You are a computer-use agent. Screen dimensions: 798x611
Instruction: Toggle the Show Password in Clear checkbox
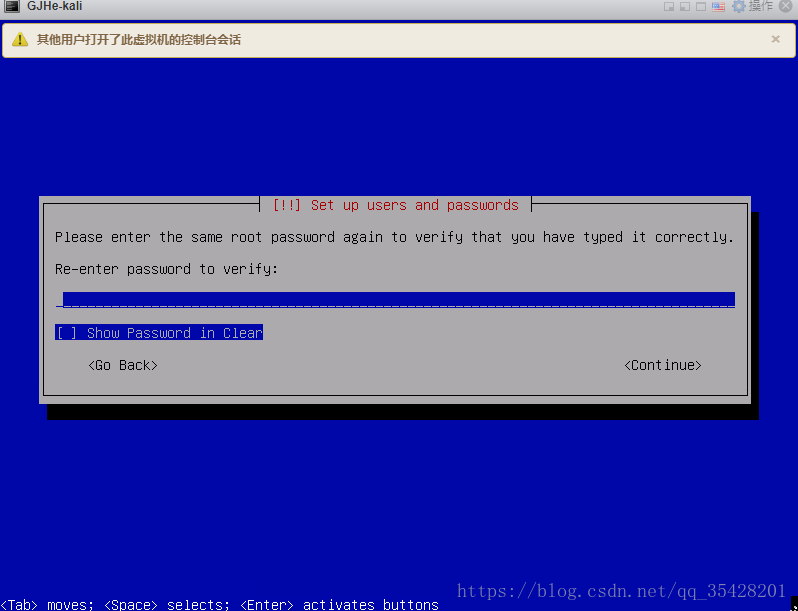[159, 333]
